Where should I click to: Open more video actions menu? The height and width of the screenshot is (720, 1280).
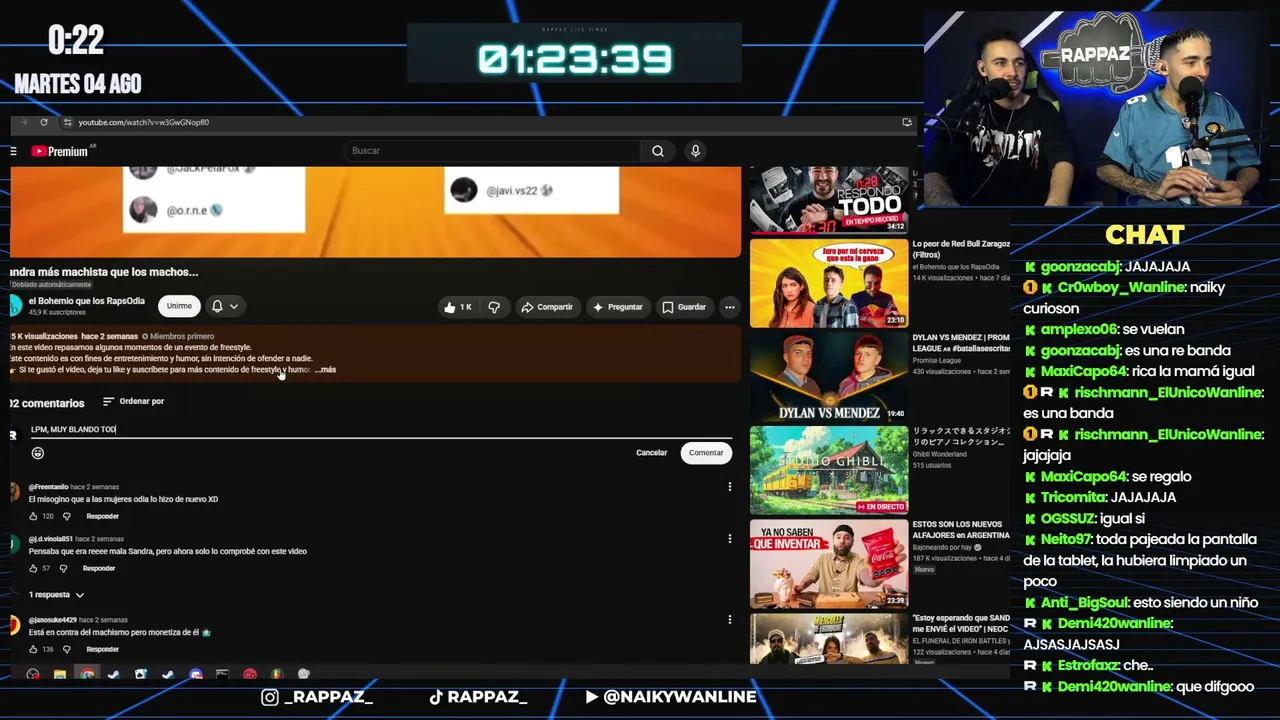coord(730,307)
